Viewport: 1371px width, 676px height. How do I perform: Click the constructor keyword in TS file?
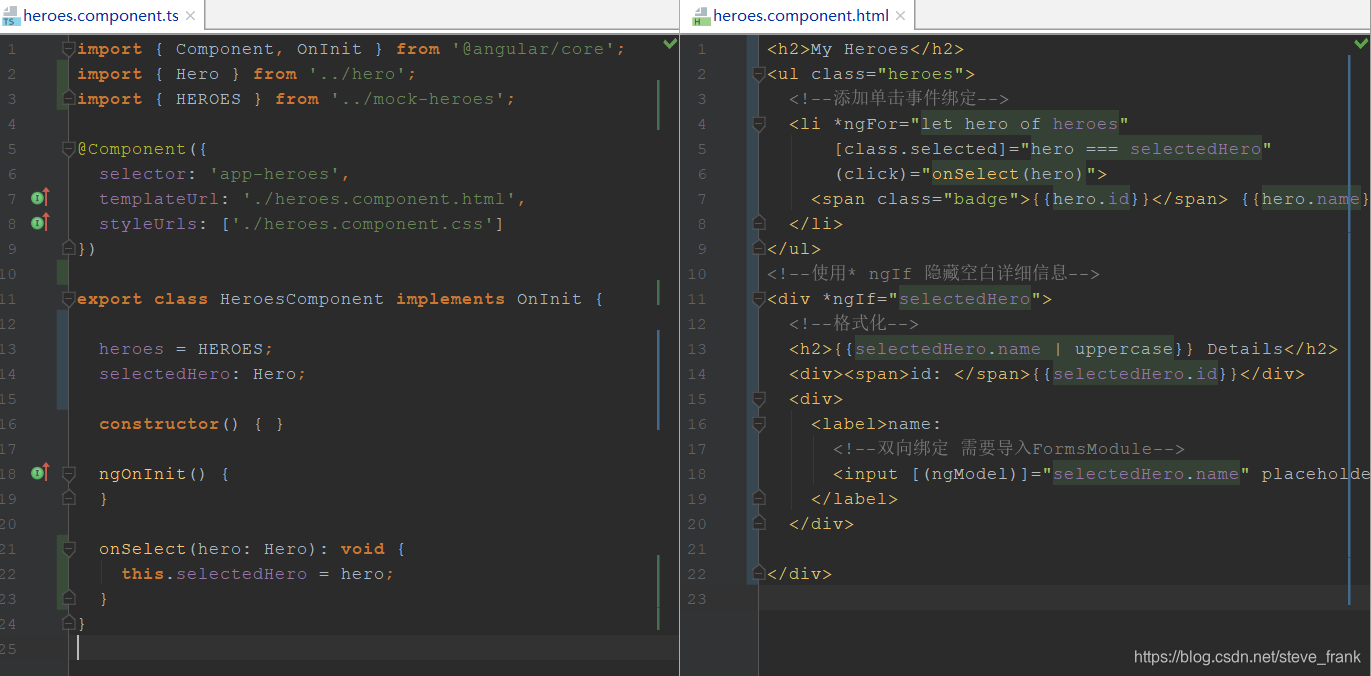[159, 424]
